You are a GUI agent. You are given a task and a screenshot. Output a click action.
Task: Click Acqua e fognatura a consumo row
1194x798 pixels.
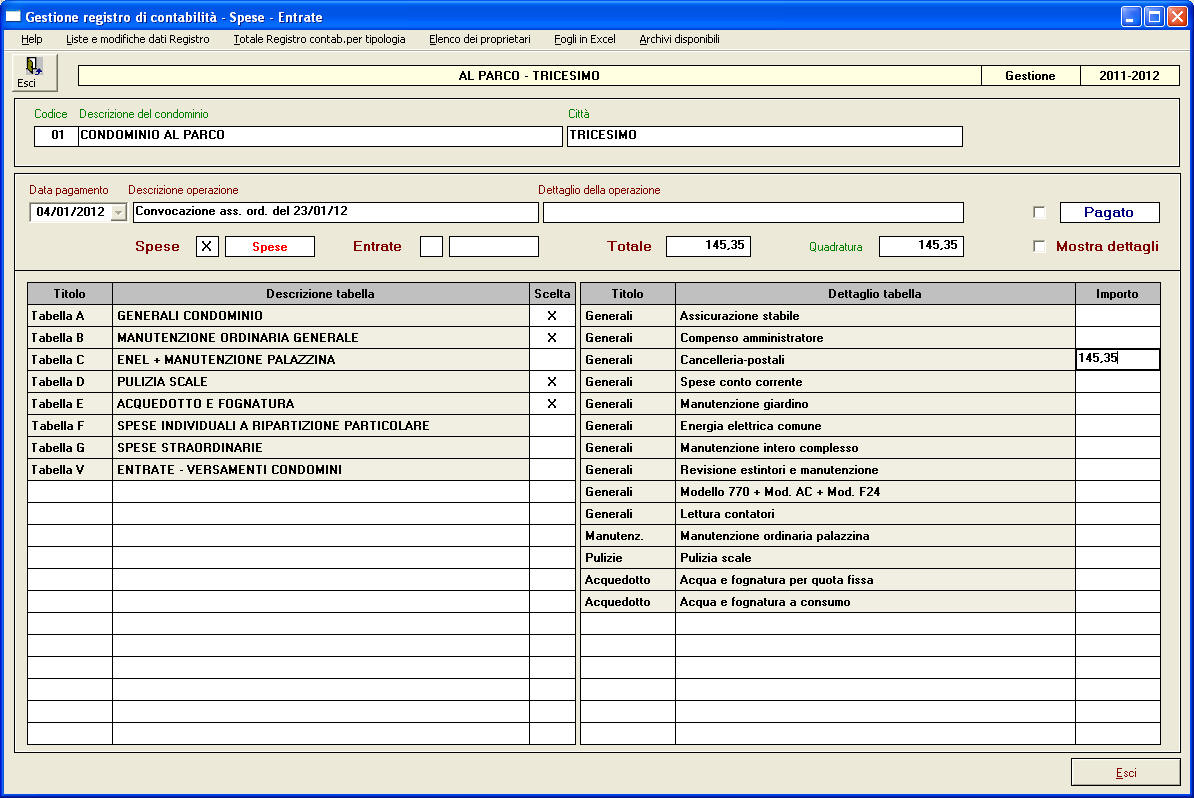(x=870, y=602)
